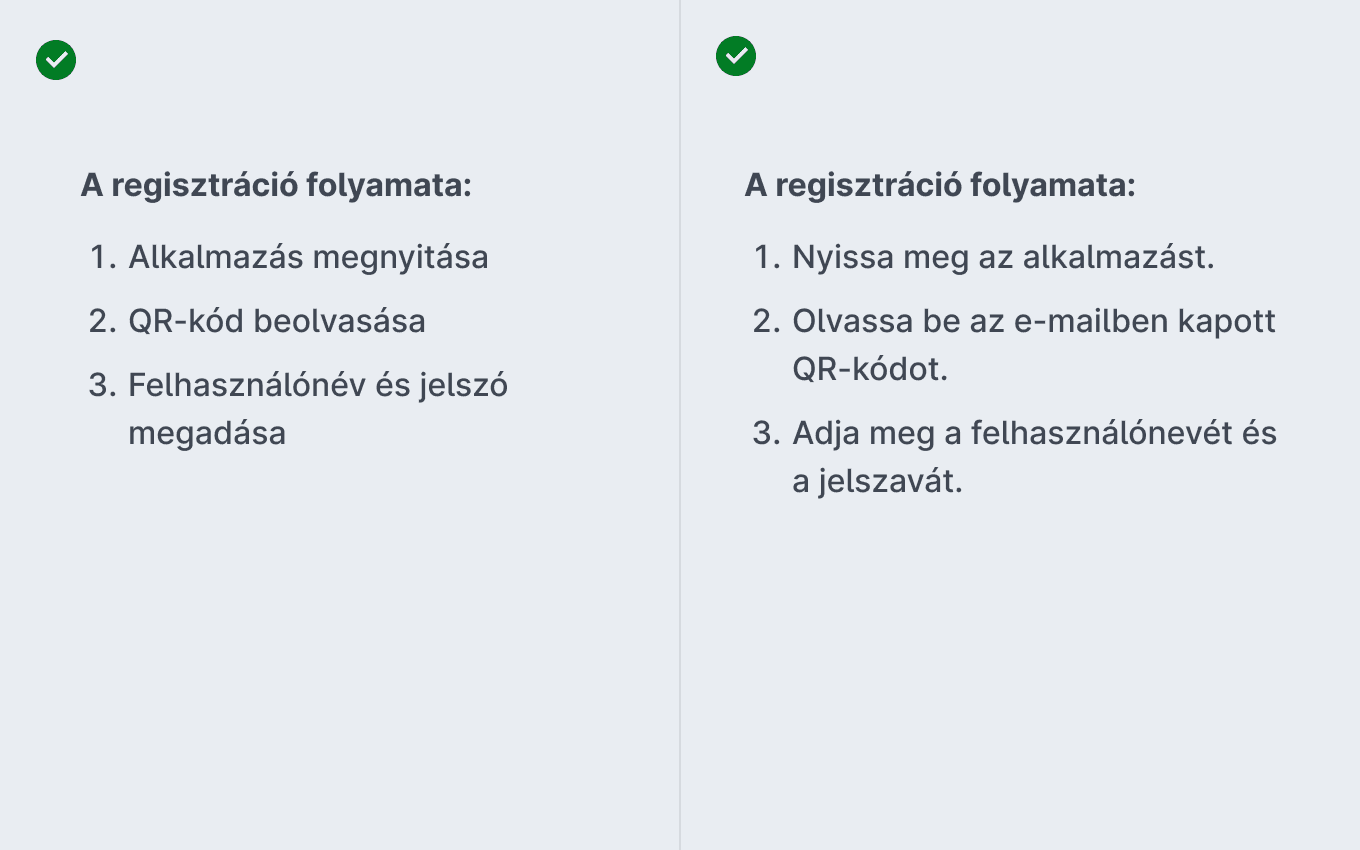Click list item 'QR-kód beolvasása'
Image resolution: width=1360 pixels, height=850 pixels.
(277, 321)
